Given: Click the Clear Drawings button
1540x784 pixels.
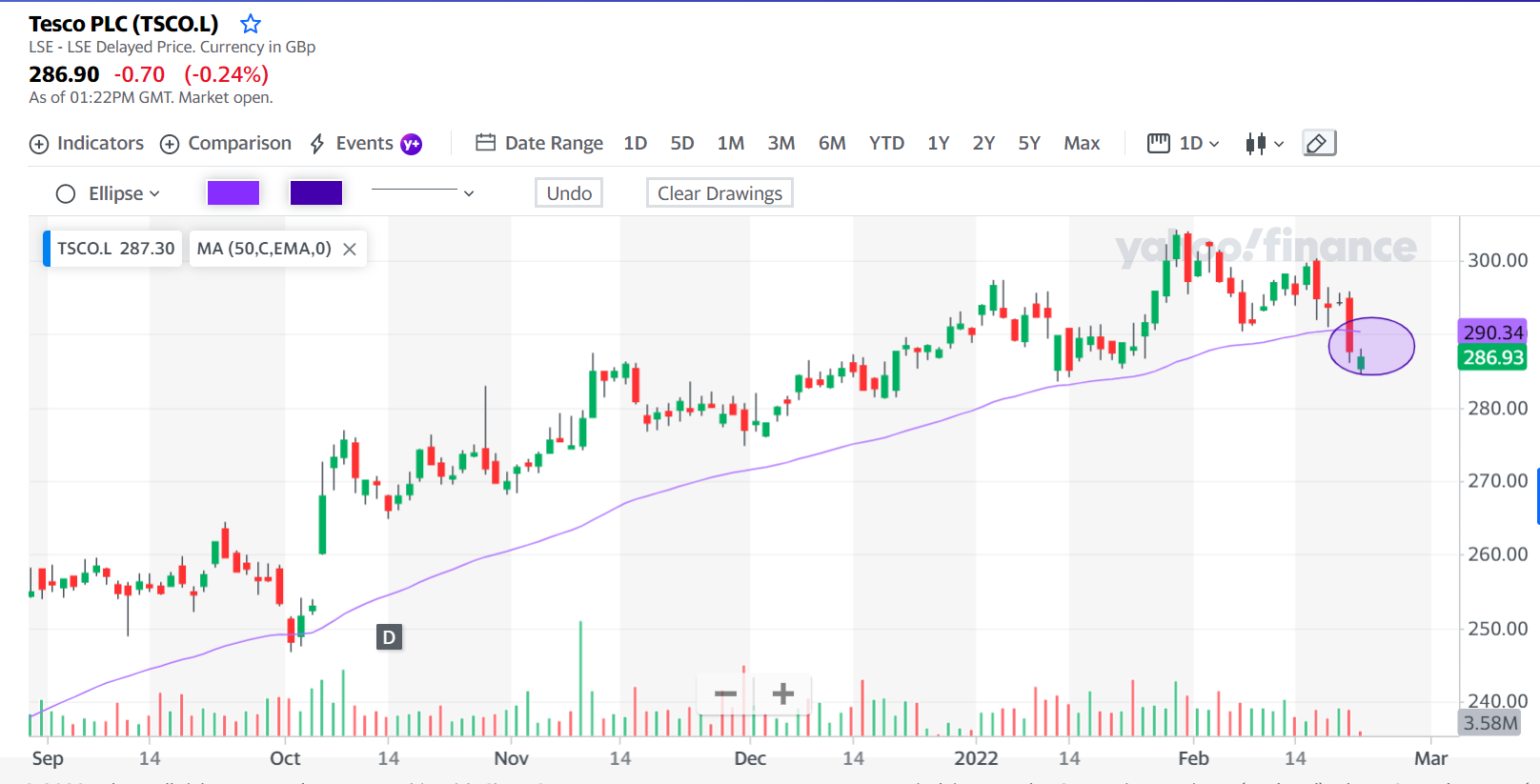Looking at the screenshot, I should pyautogui.click(x=719, y=193).
